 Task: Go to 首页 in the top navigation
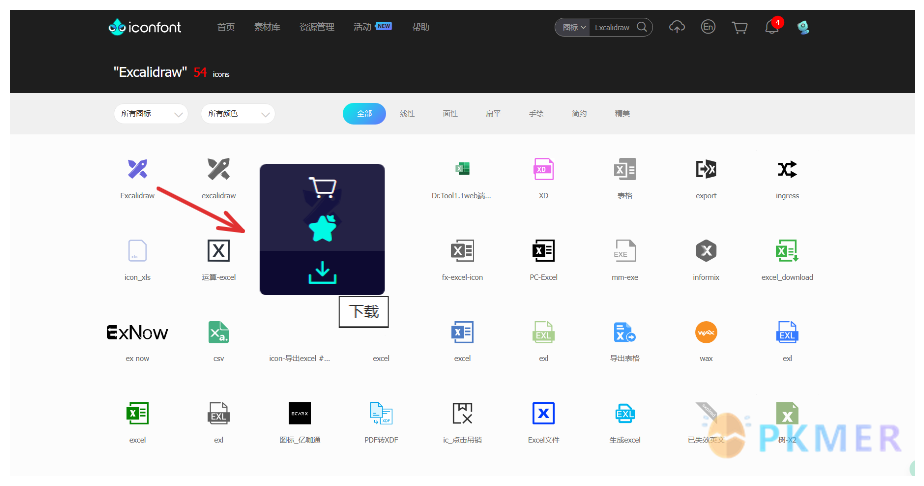click(226, 27)
